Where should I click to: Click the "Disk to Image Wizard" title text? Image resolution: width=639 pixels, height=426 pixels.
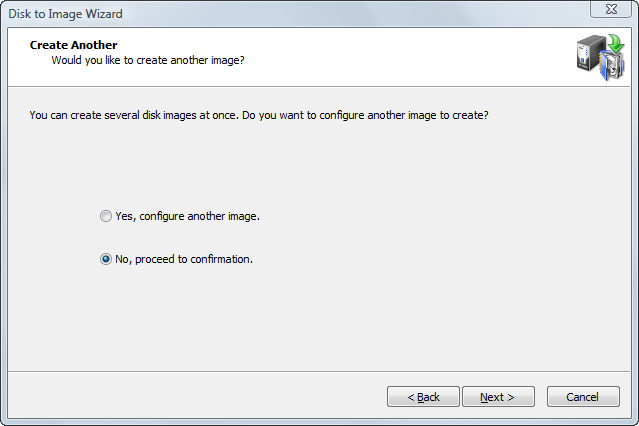pos(66,12)
